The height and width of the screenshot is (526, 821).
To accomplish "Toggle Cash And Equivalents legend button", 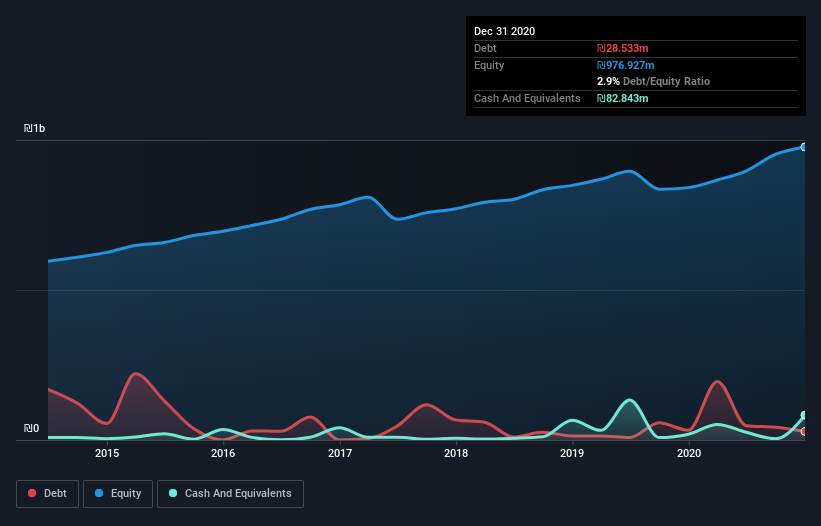I will click(230, 494).
